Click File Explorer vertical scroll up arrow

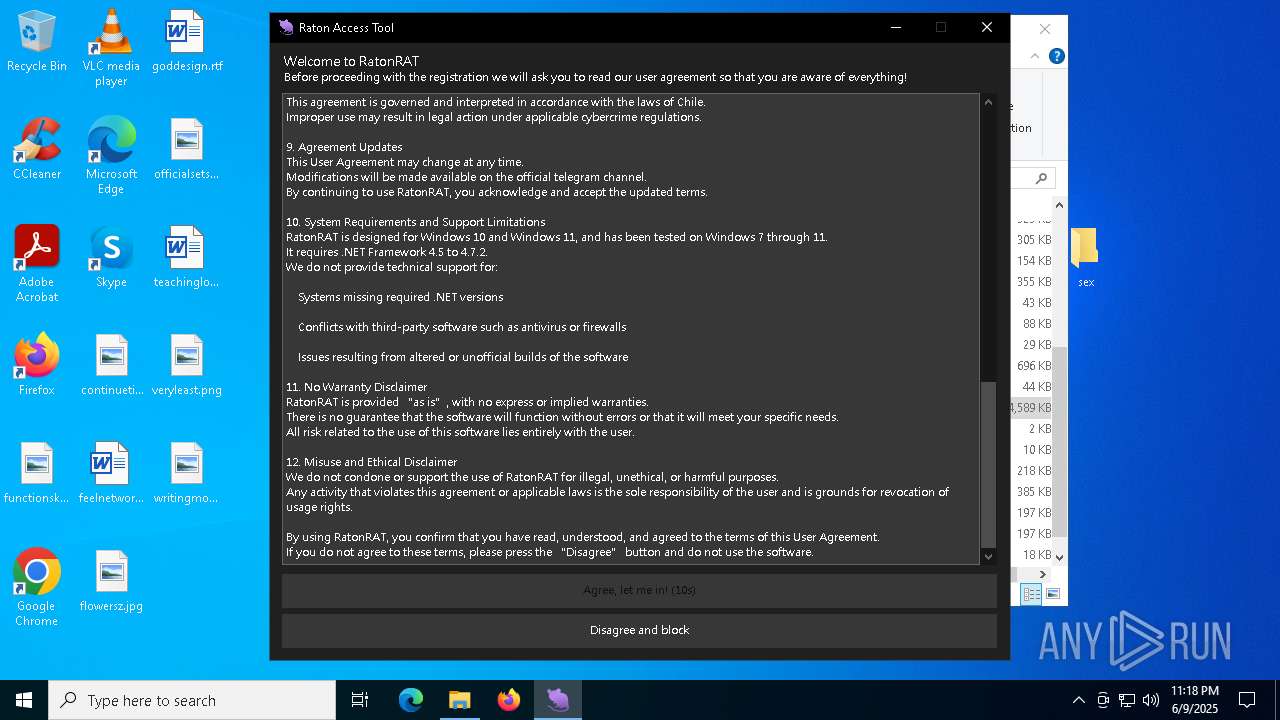[x=1059, y=205]
